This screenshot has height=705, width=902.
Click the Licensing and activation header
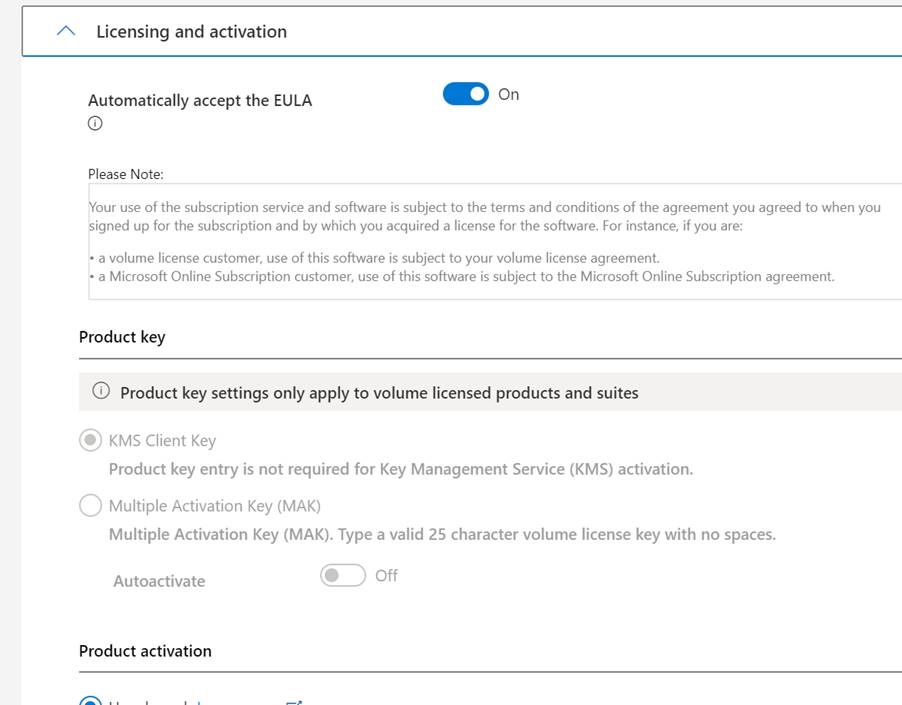click(x=190, y=31)
